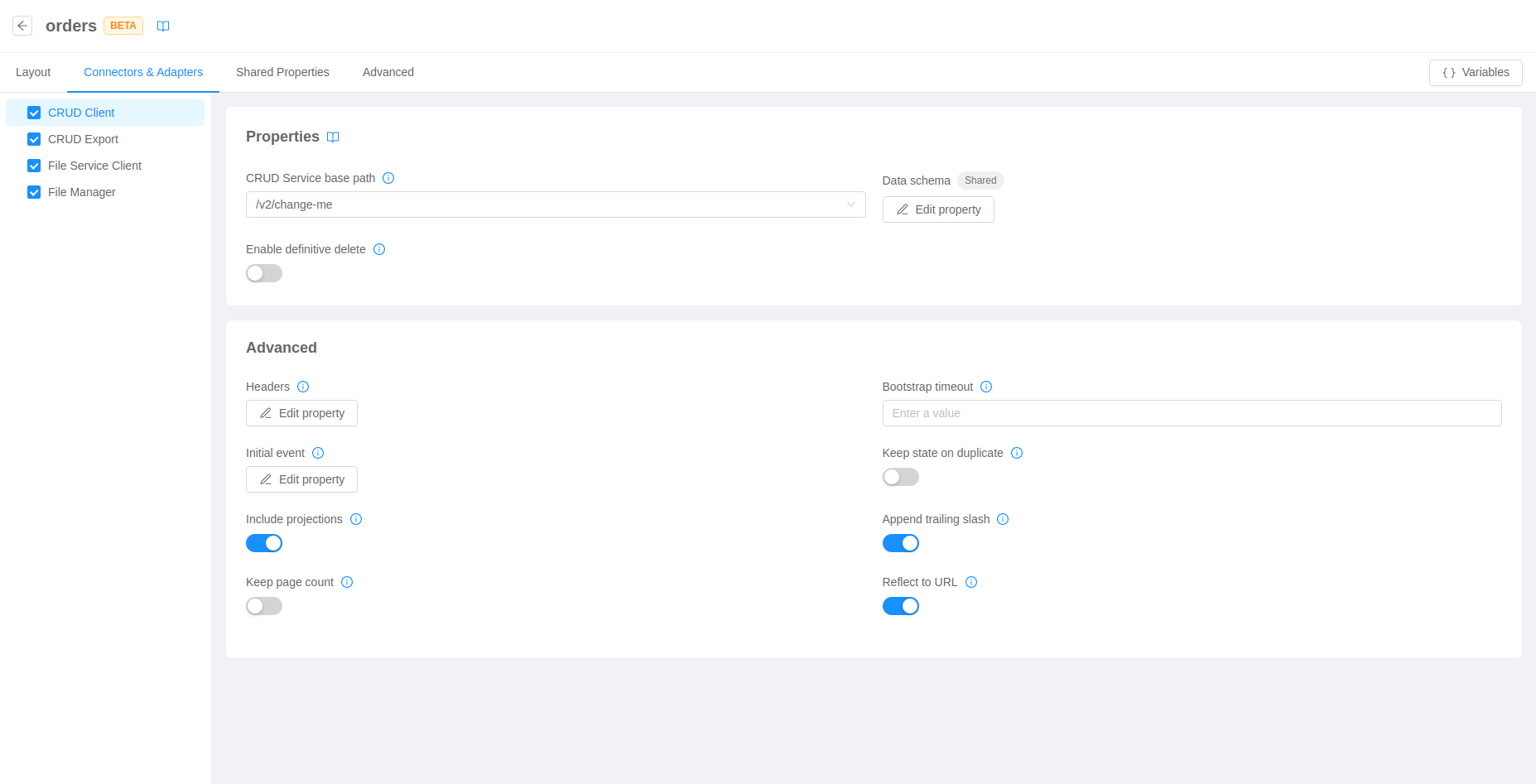Click the info icon beside Bootstrap timeout
Image resolution: width=1536 pixels, height=784 pixels.
coord(986,387)
